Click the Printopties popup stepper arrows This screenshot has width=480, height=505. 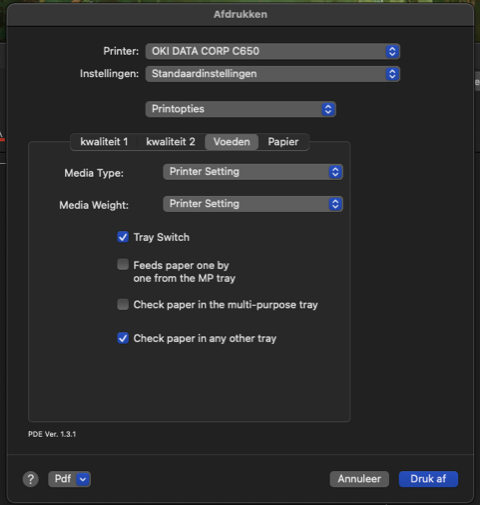328,109
